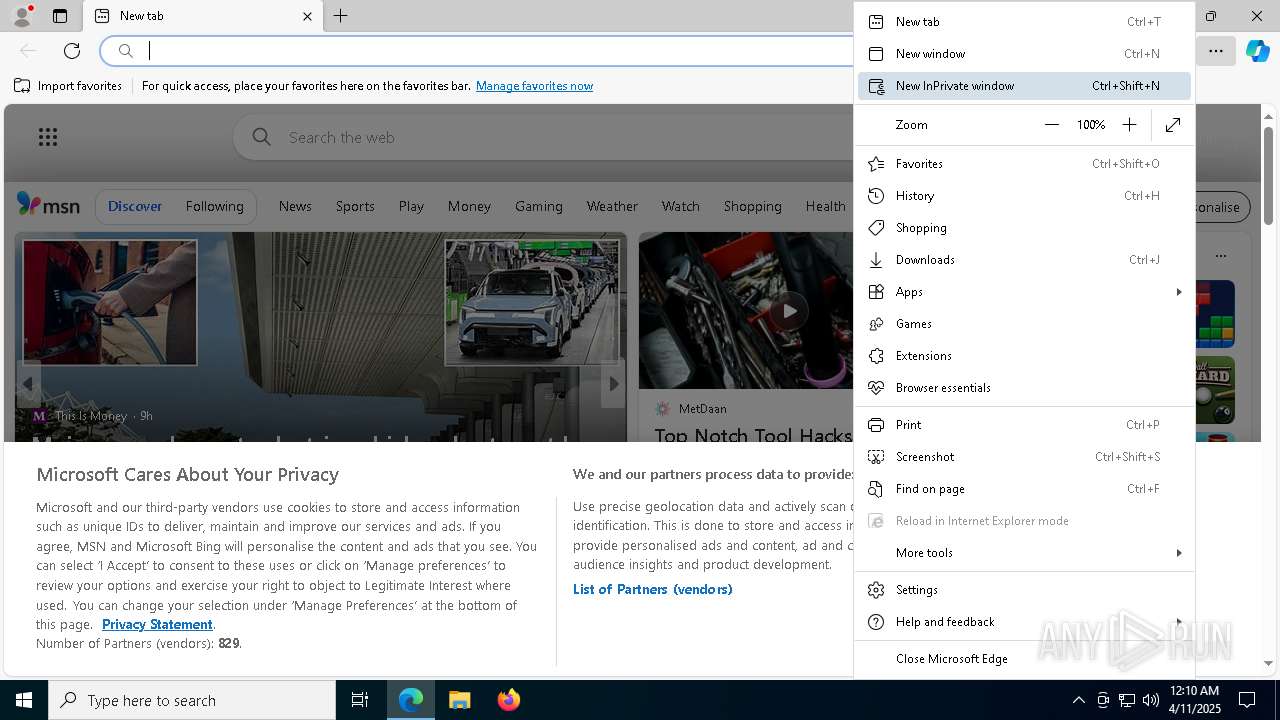
Task: Refresh the page
Action: point(72,51)
